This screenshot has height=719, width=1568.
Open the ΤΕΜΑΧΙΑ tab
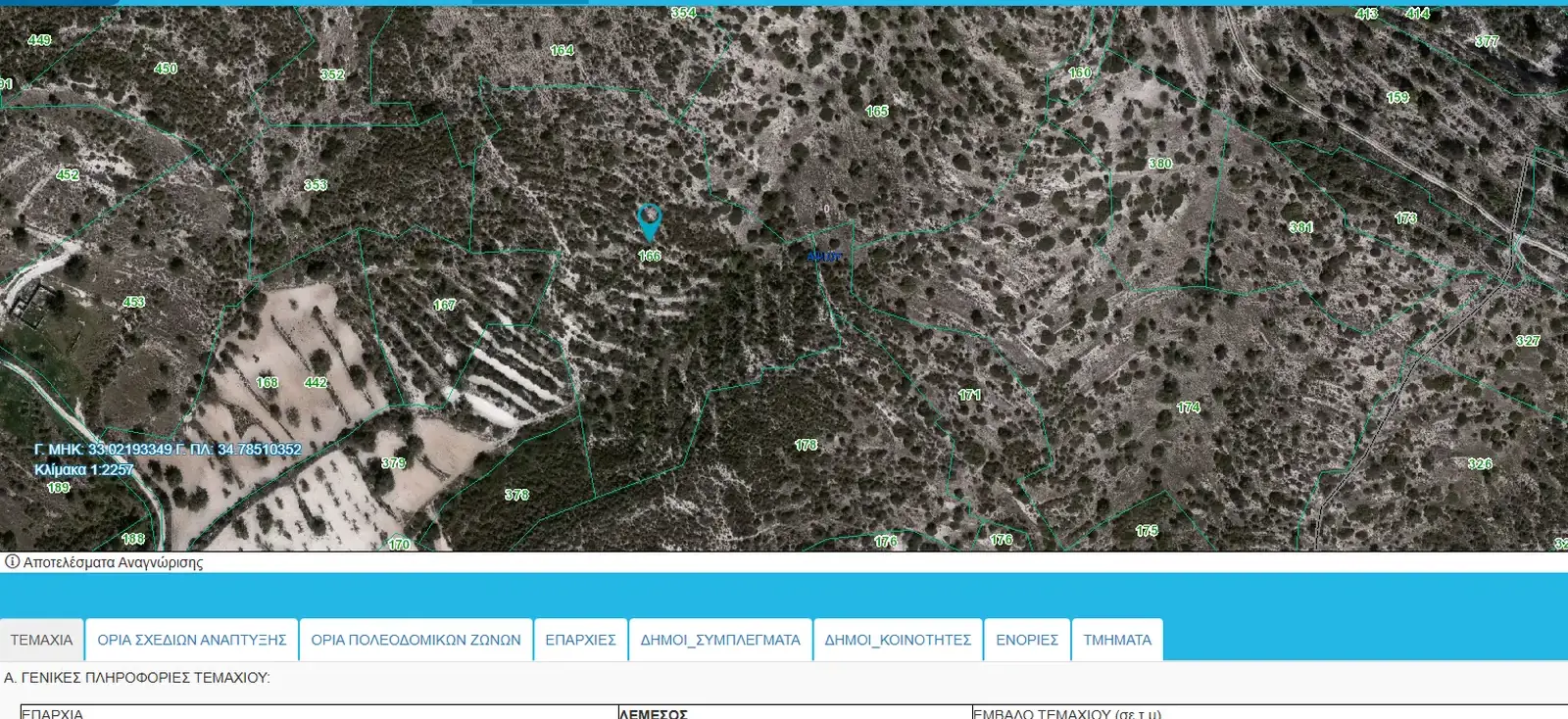[42, 640]
